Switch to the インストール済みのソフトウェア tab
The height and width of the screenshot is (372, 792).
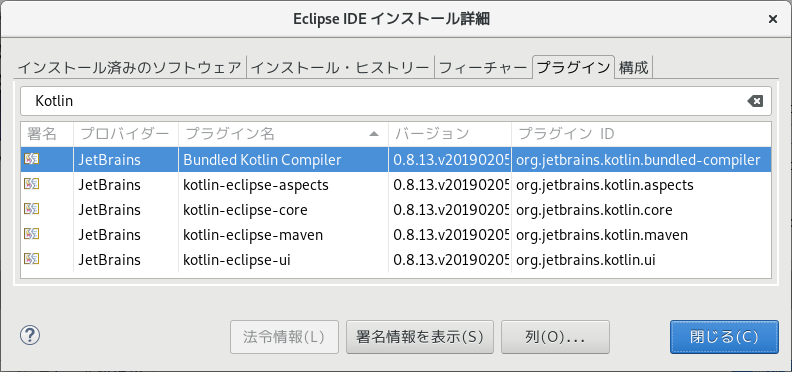tap(130, 68)
